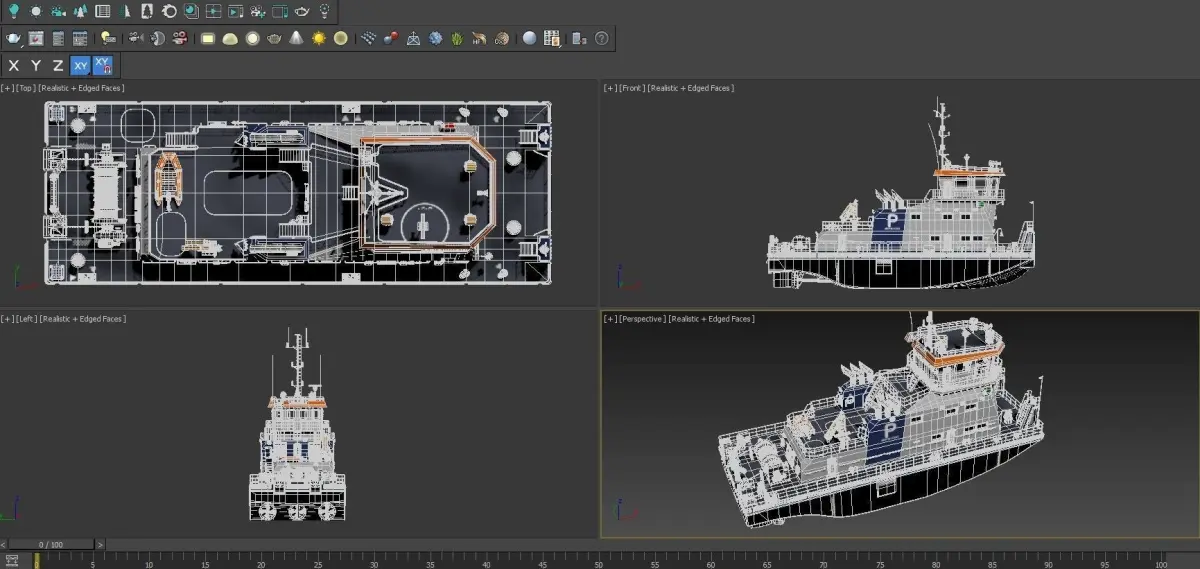
Task: Expand the render teapot flyout in second toolbar
Action: (x=14, y=39)
